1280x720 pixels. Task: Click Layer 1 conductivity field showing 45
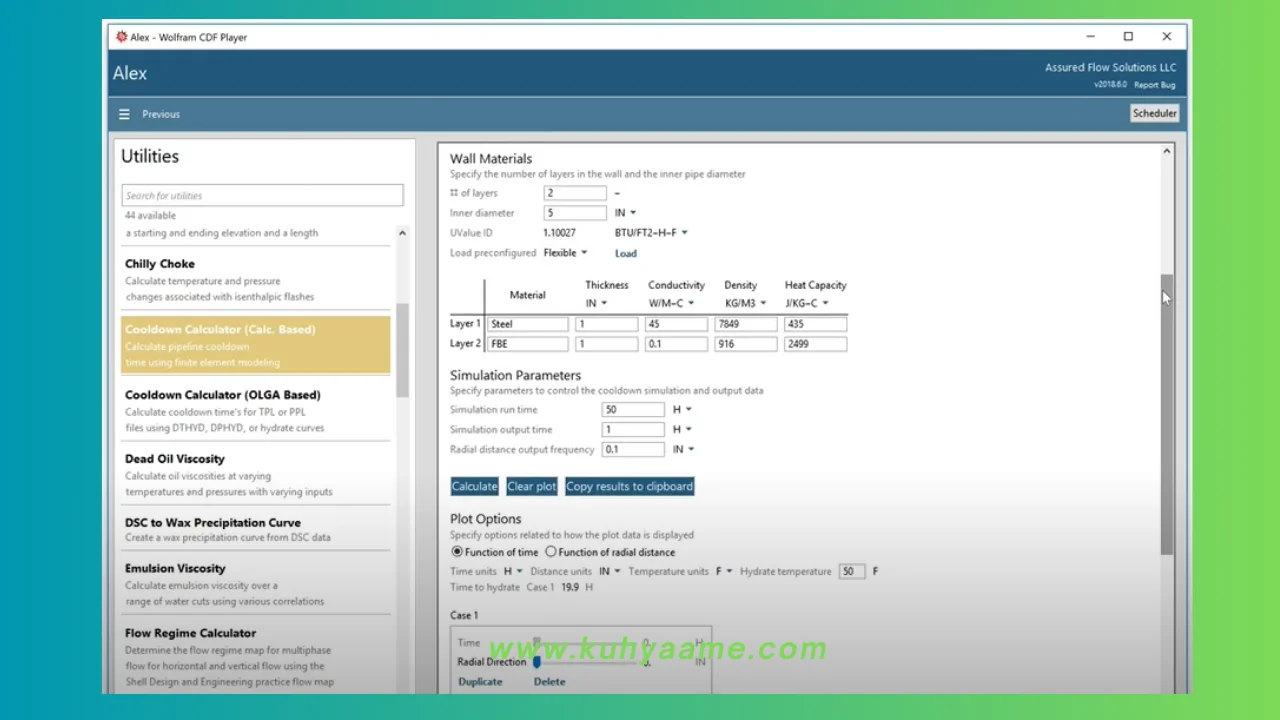coord(676,324)
